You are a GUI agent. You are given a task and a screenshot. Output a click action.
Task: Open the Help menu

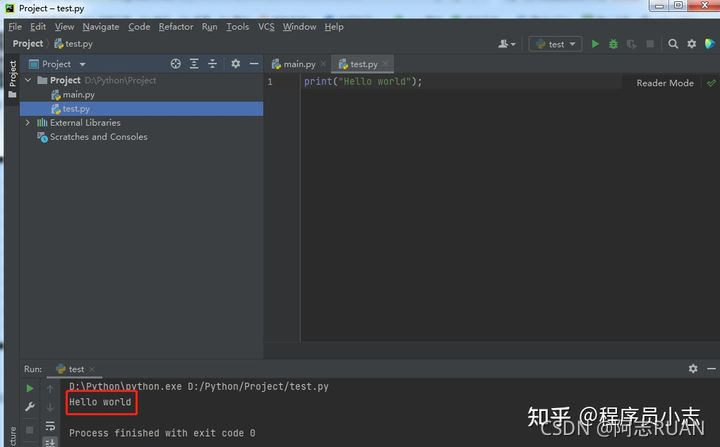coord(334,27)
